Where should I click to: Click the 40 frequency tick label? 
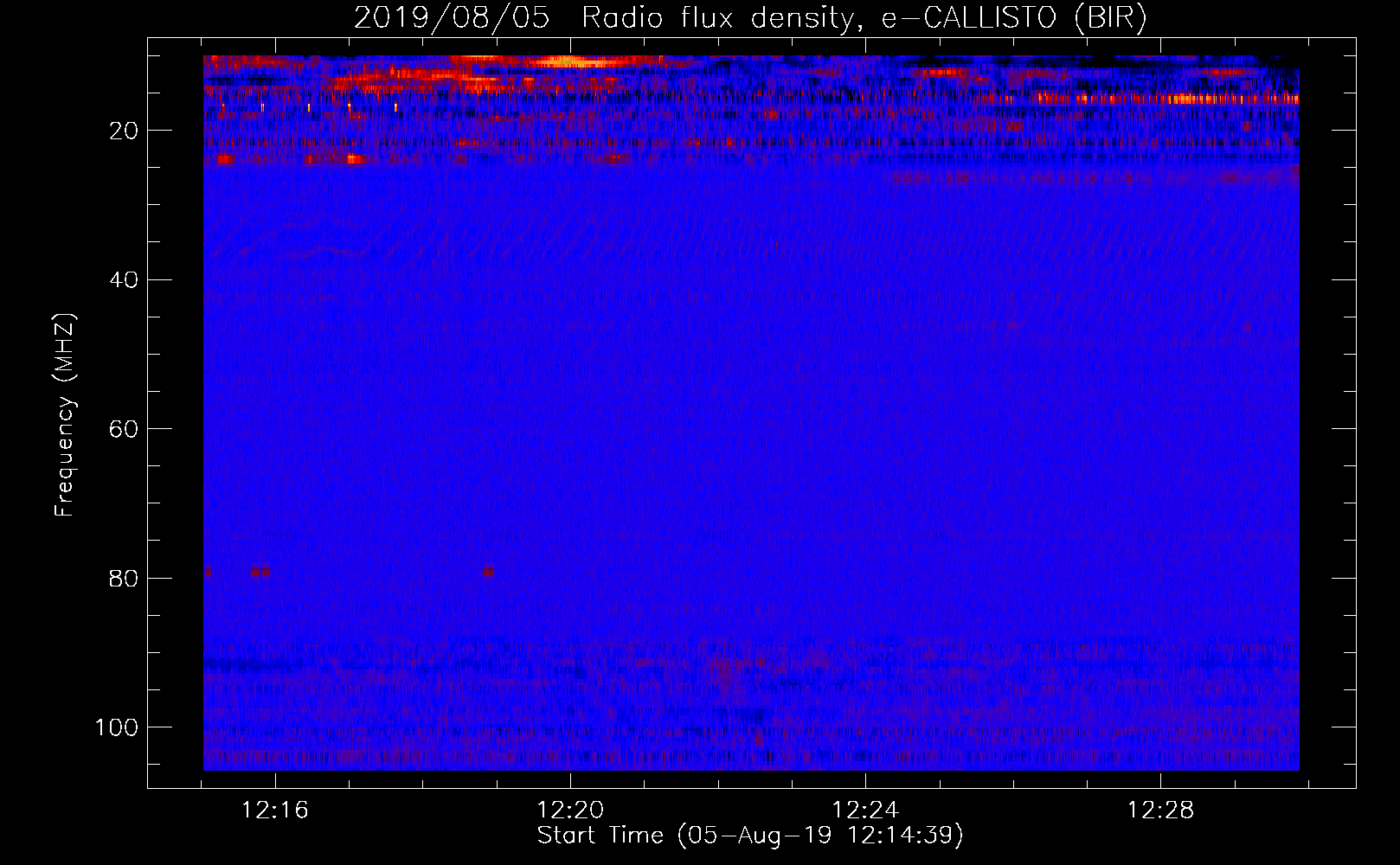[x=124, y=280]
